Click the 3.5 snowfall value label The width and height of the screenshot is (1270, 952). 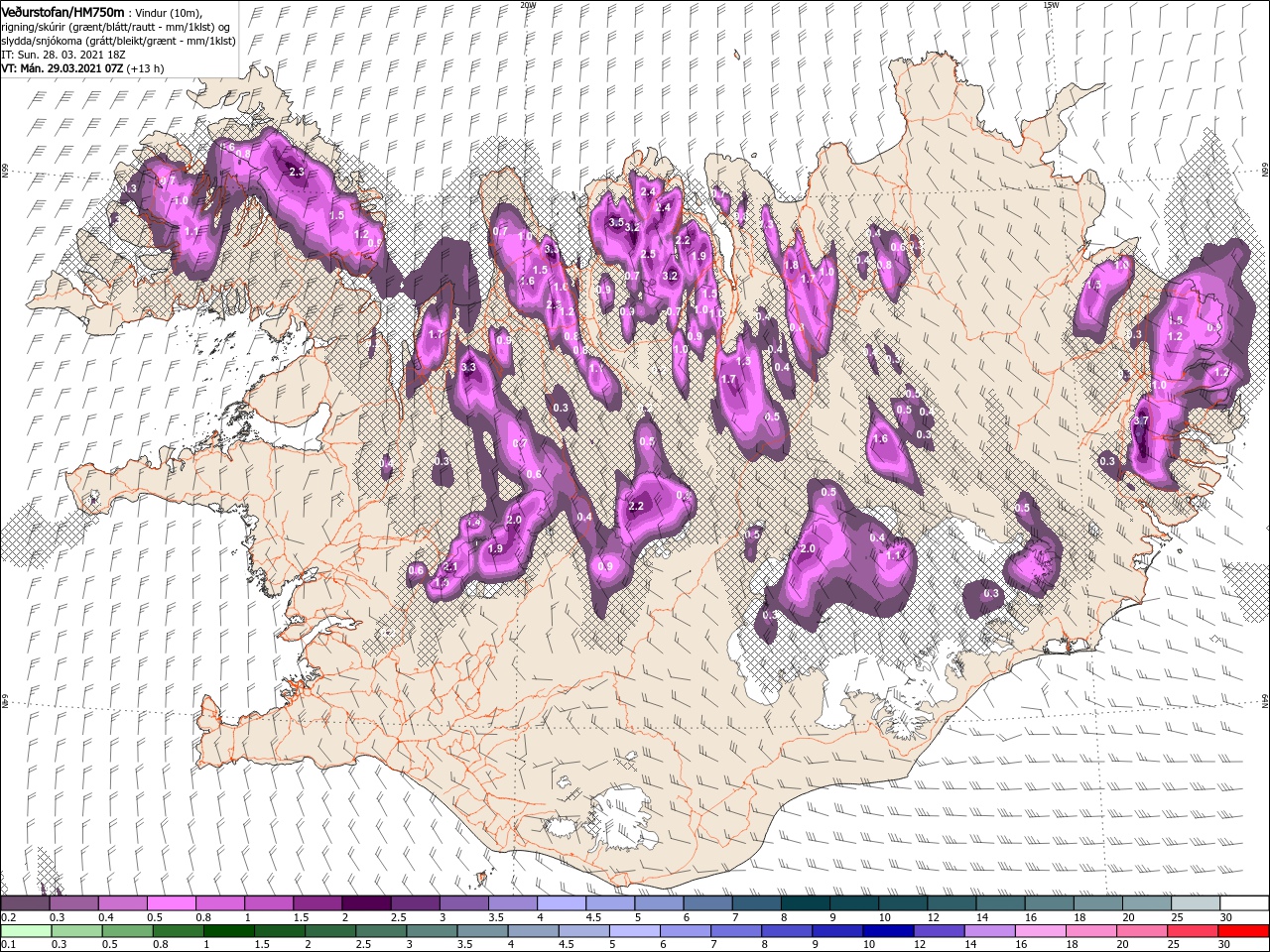[615, 222]
